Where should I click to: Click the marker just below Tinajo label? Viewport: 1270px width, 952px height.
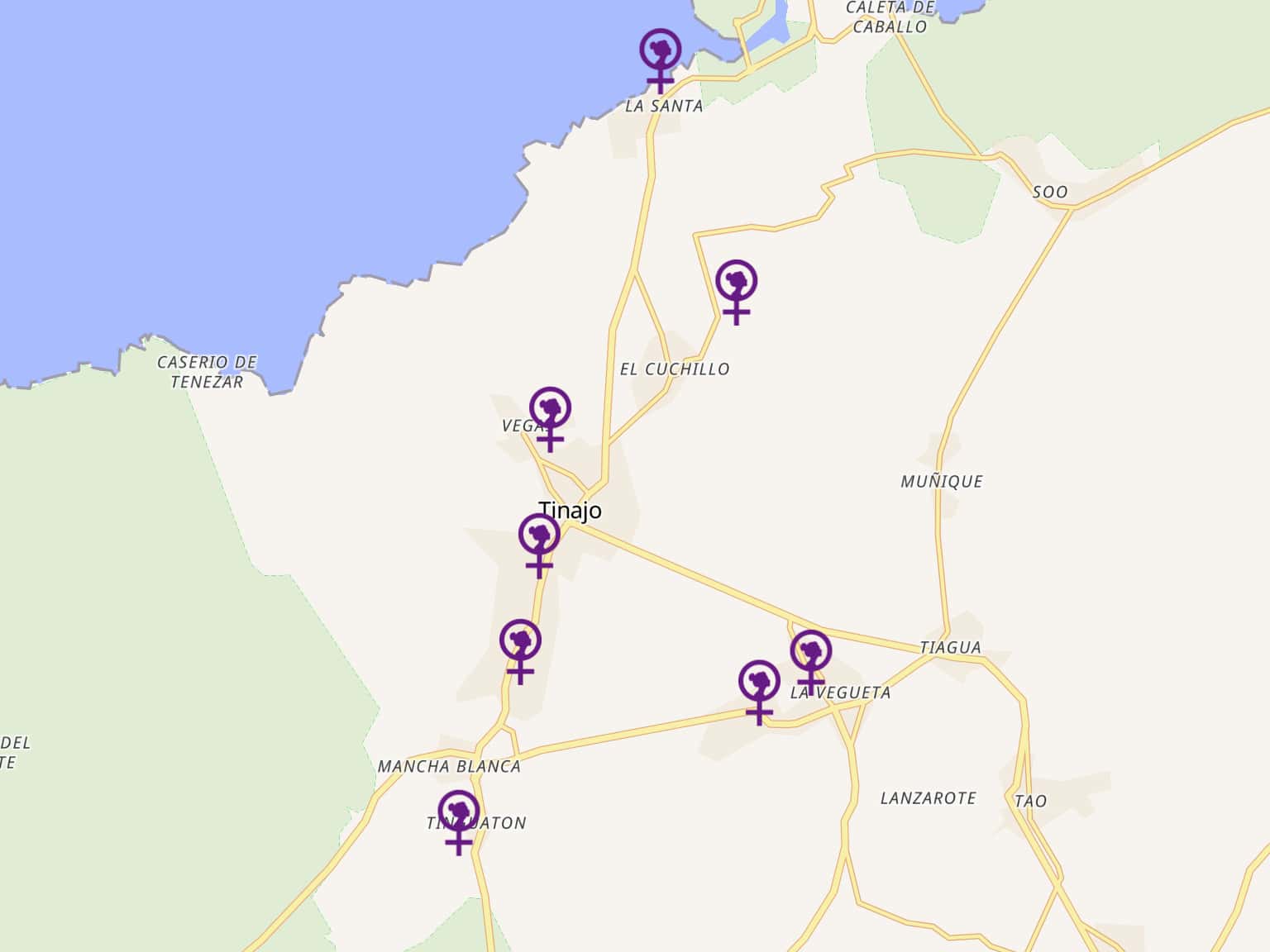point(539,545)
